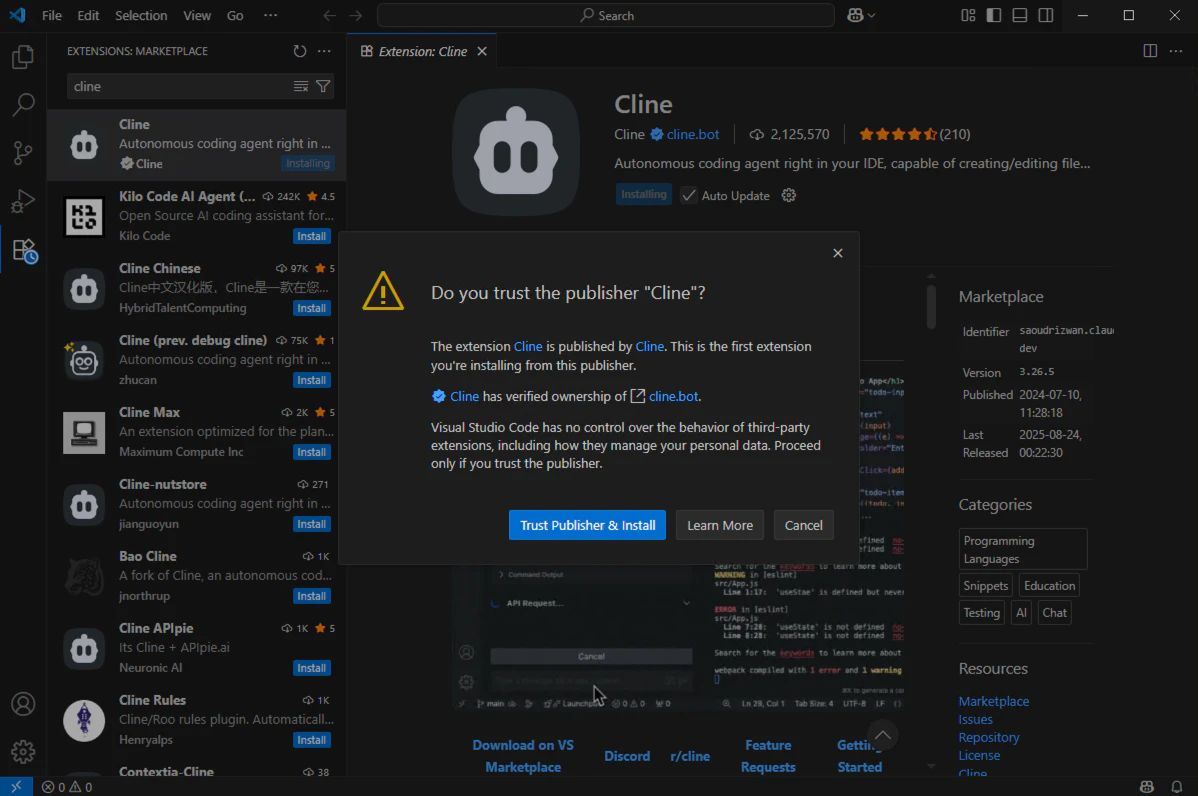This screenshot has width=1198, height=796.
Task: Toggle bottom panel visibility
Action: [x=1020, y=15]
